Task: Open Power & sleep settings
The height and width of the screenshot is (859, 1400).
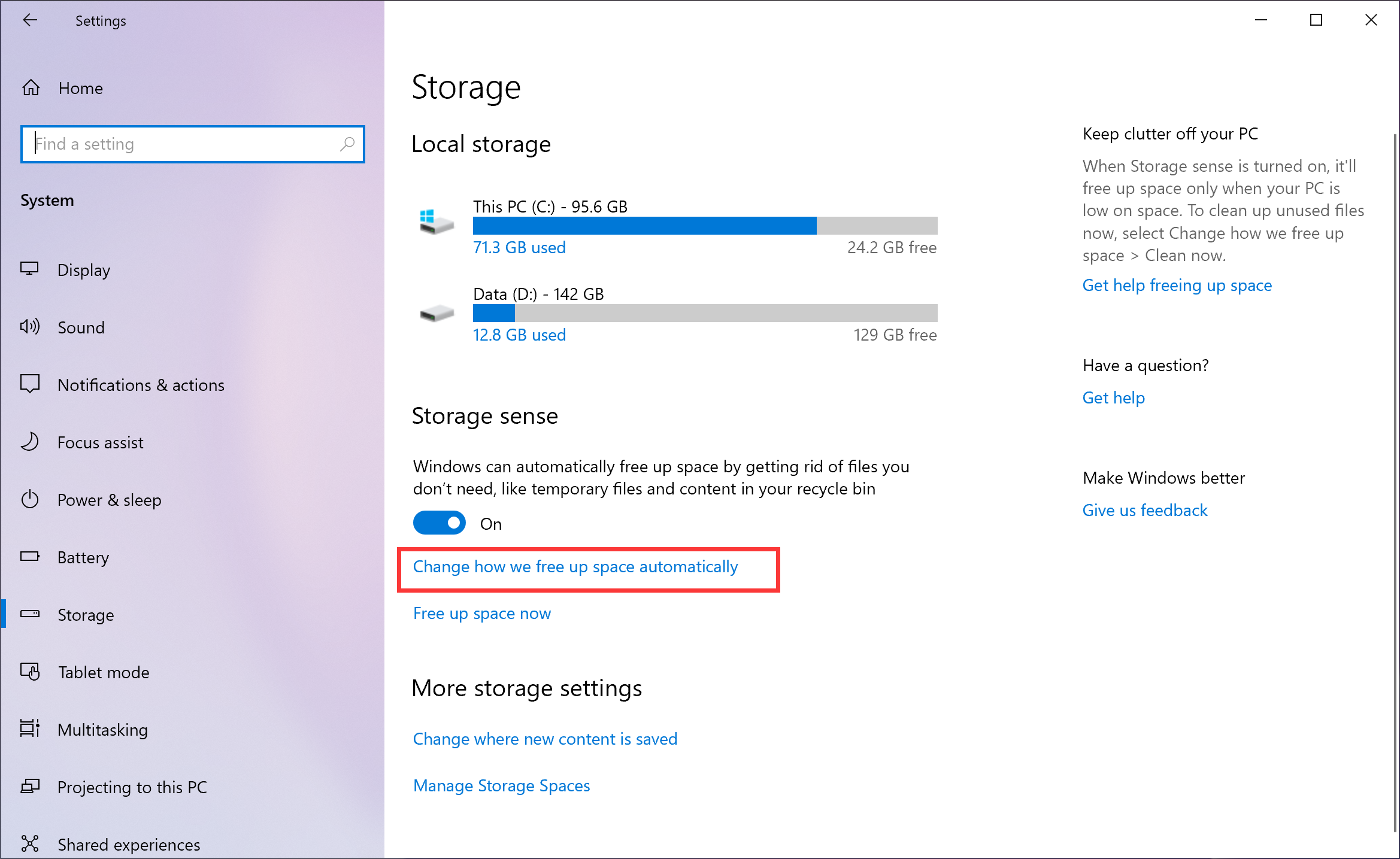Action: [109, 500]
